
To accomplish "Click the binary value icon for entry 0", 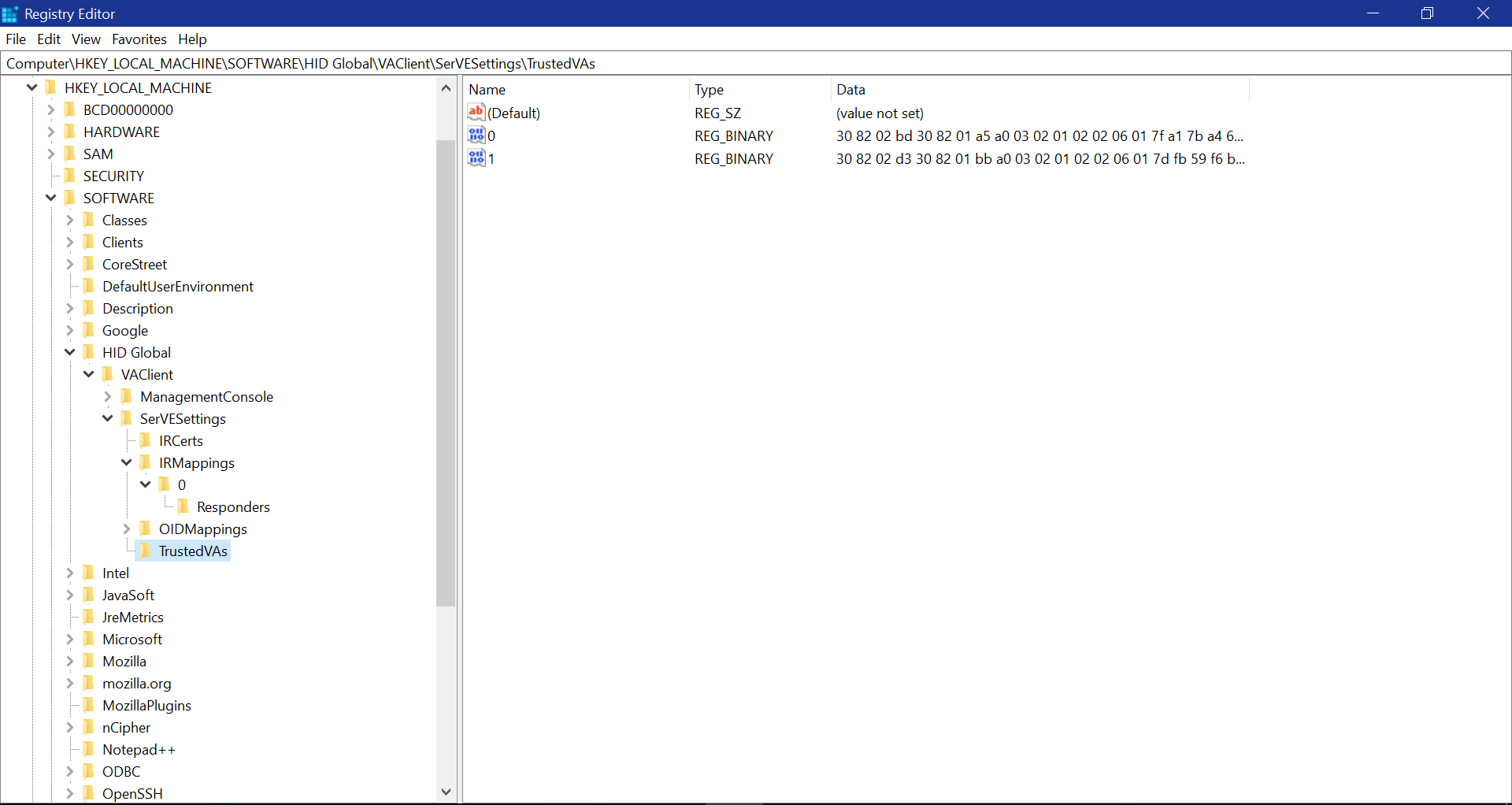I will [x=476, y=135].
